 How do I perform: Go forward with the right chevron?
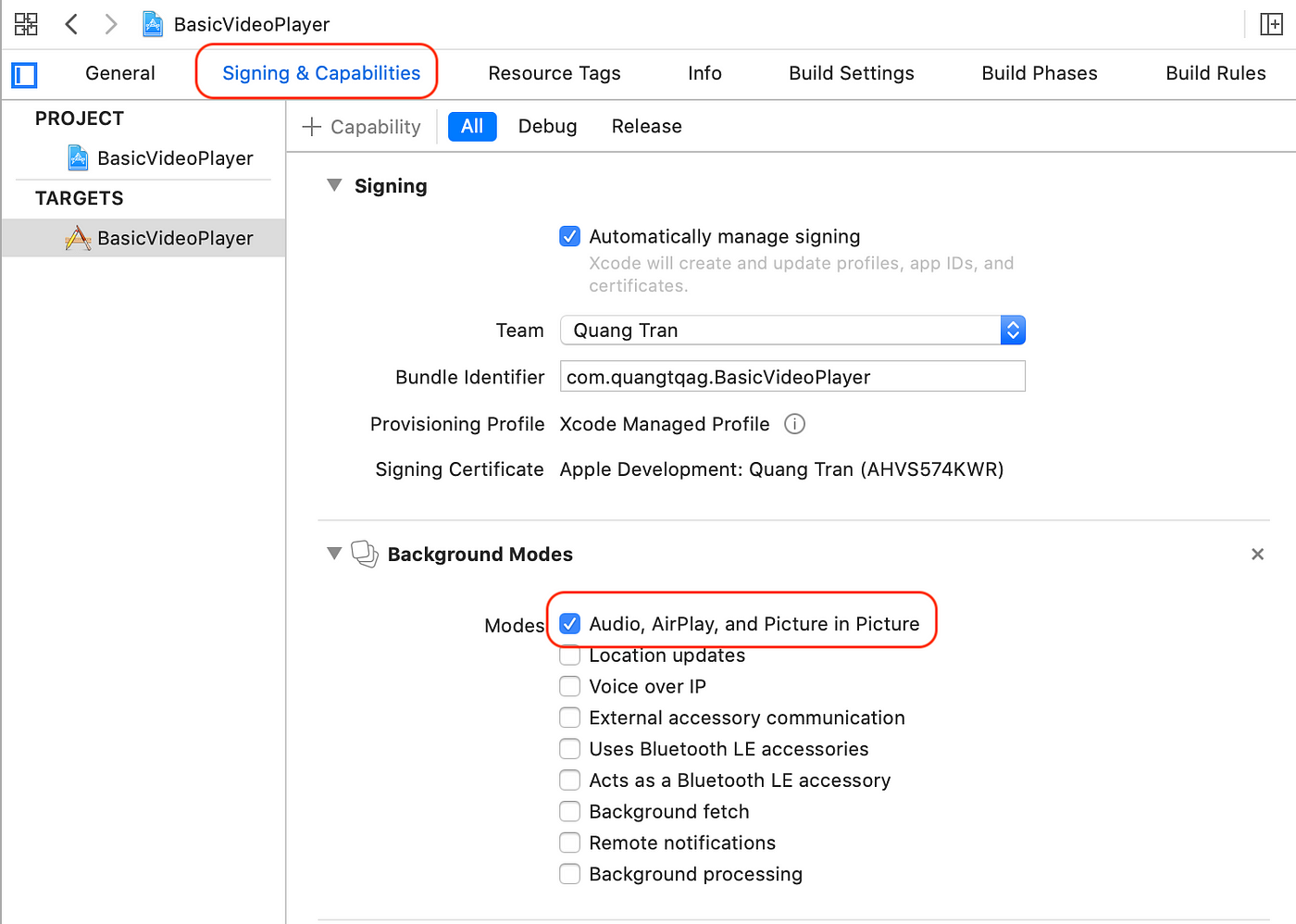coord(111,24)
